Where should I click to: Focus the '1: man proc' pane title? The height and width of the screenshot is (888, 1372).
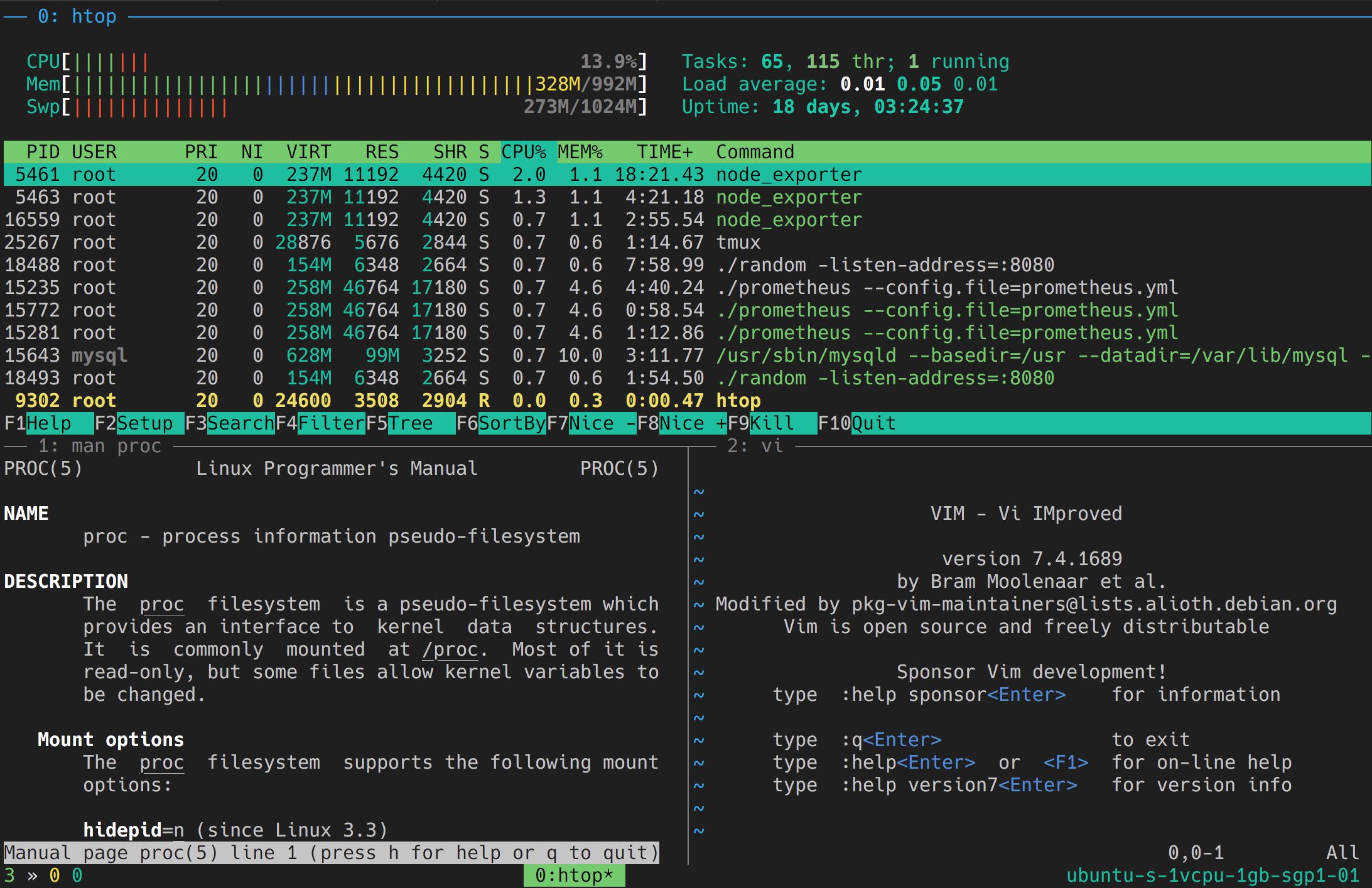click(100, 446)
